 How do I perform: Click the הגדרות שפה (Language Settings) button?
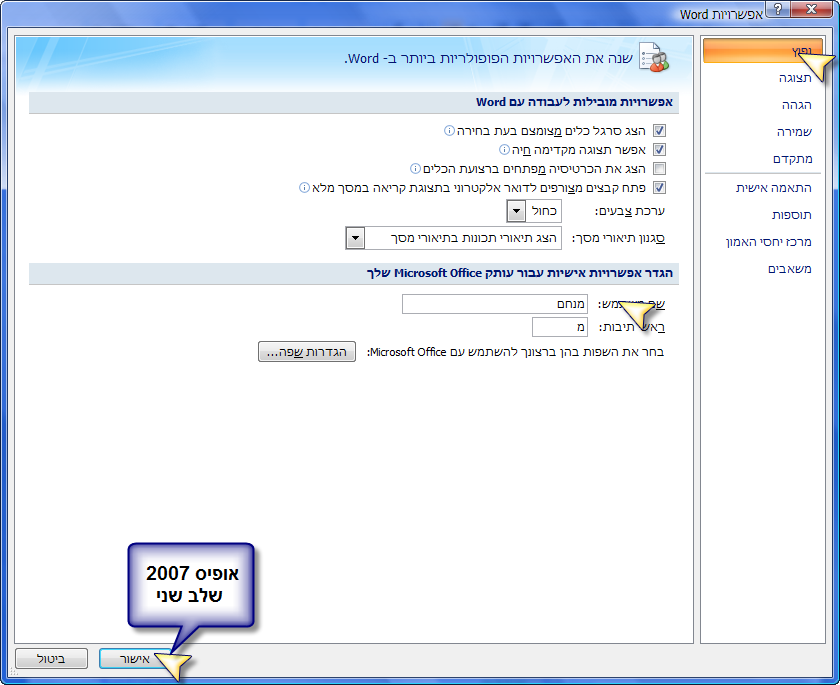coord(307,352)
